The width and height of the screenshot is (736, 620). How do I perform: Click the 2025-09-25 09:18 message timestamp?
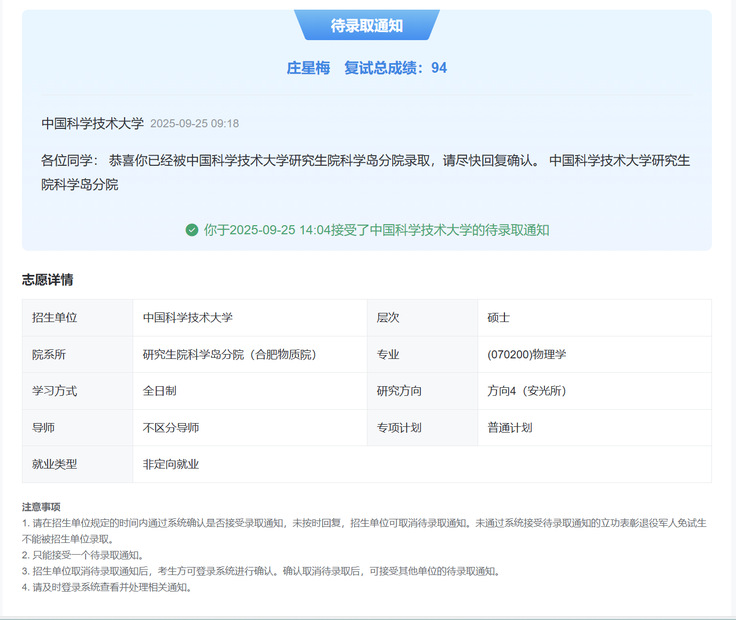(x=194, y=124)
